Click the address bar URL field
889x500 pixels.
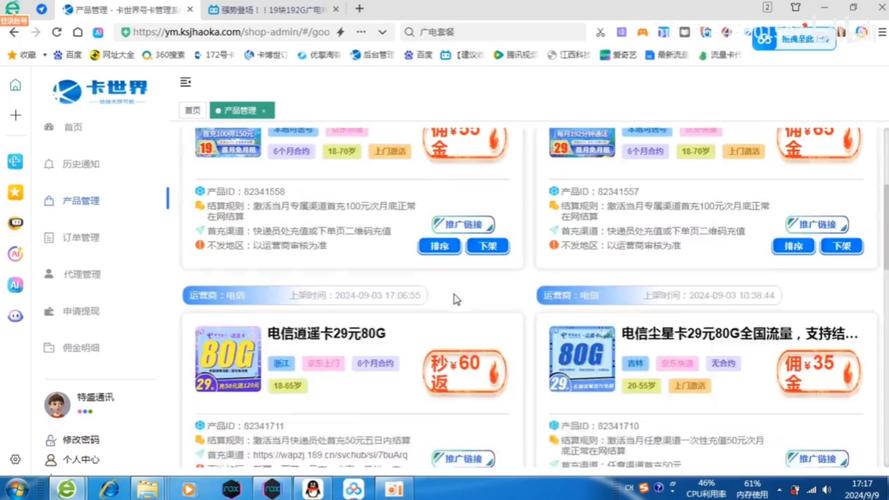tap(231, 32)
